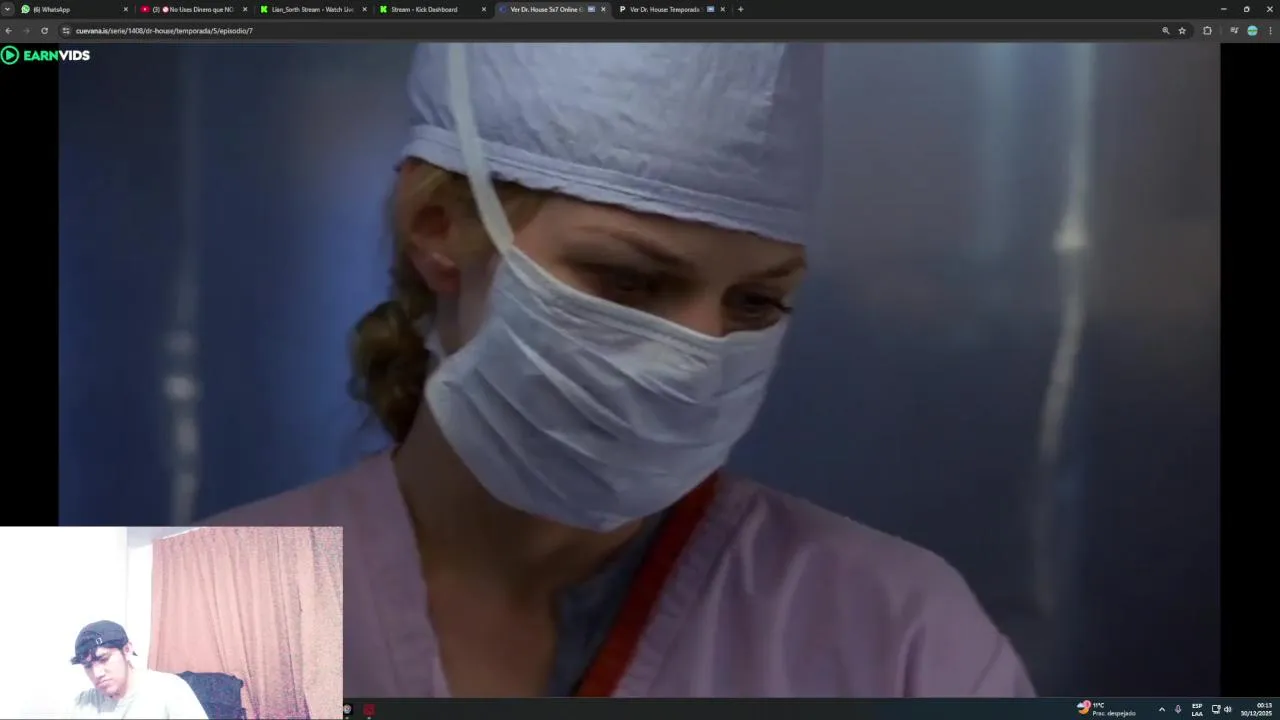Open the media controls icon
Screen dimensions: 1280x720
click(x=1234, y=31)
